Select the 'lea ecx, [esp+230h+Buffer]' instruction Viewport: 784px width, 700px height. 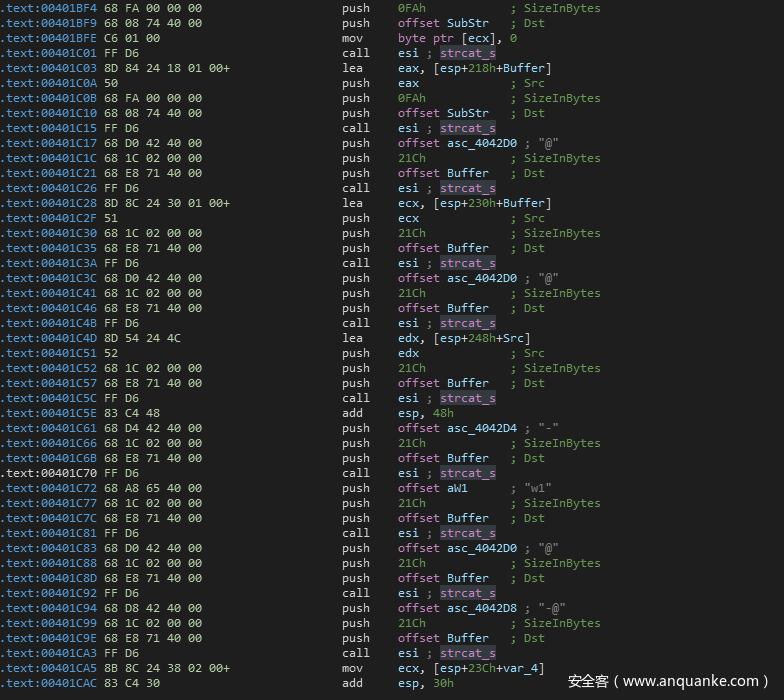[474, 203]
